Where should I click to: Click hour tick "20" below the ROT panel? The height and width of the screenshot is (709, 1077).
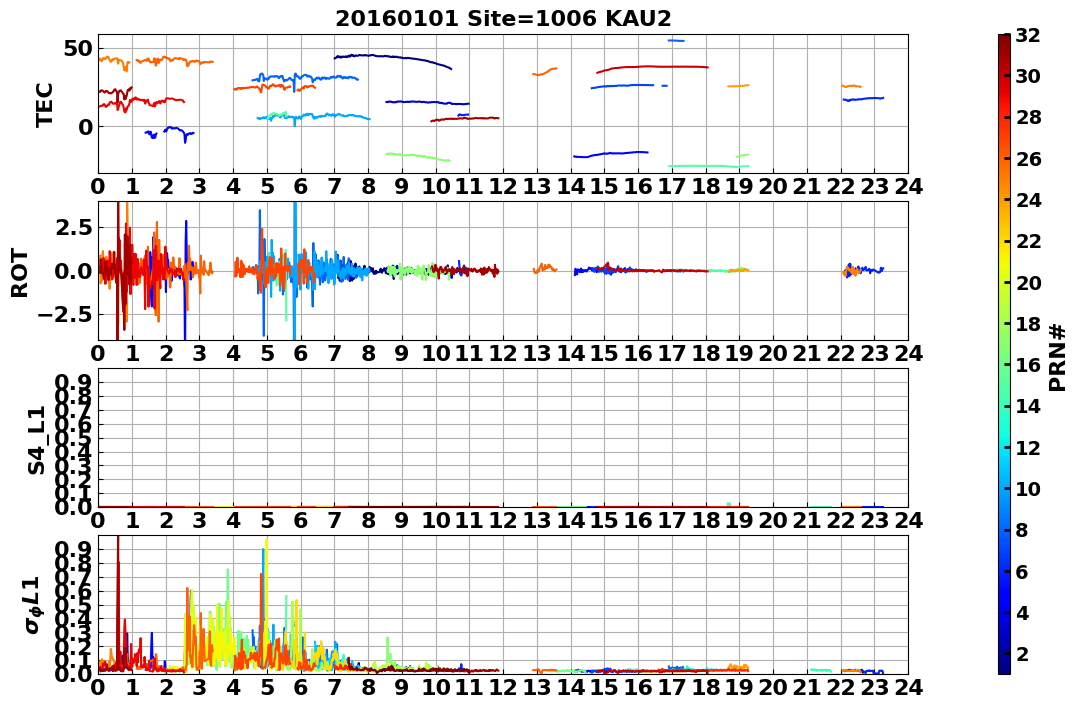(x=773, y=353)
